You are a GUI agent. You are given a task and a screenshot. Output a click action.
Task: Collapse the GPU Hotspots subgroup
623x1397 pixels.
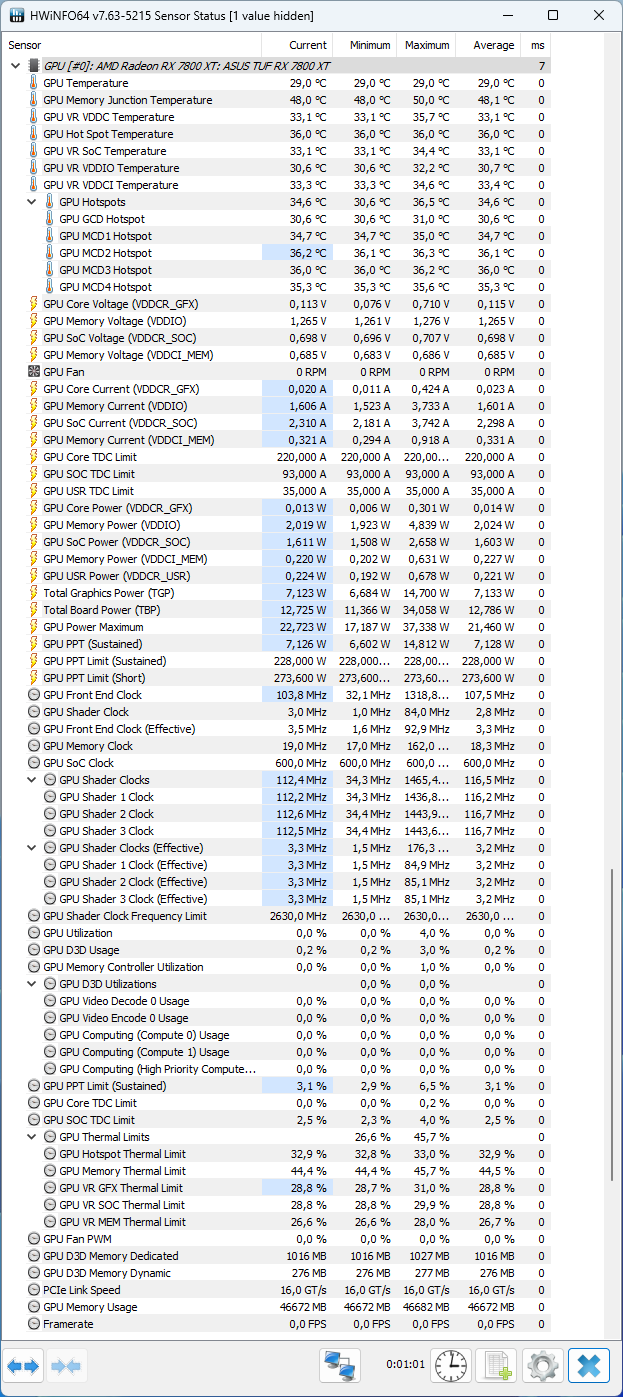[32, 202]
